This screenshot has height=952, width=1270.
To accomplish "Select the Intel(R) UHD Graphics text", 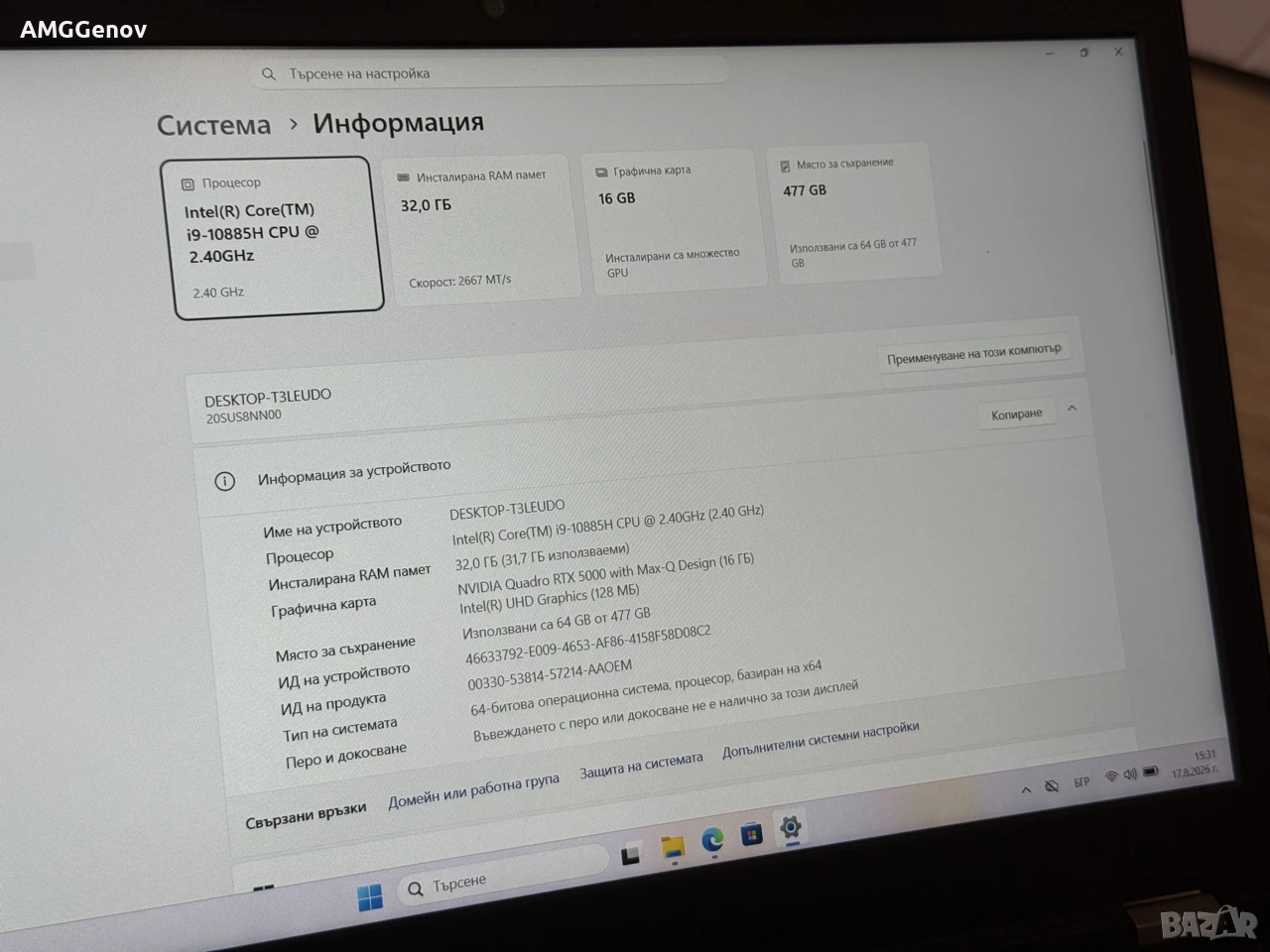I will [550, 599].
